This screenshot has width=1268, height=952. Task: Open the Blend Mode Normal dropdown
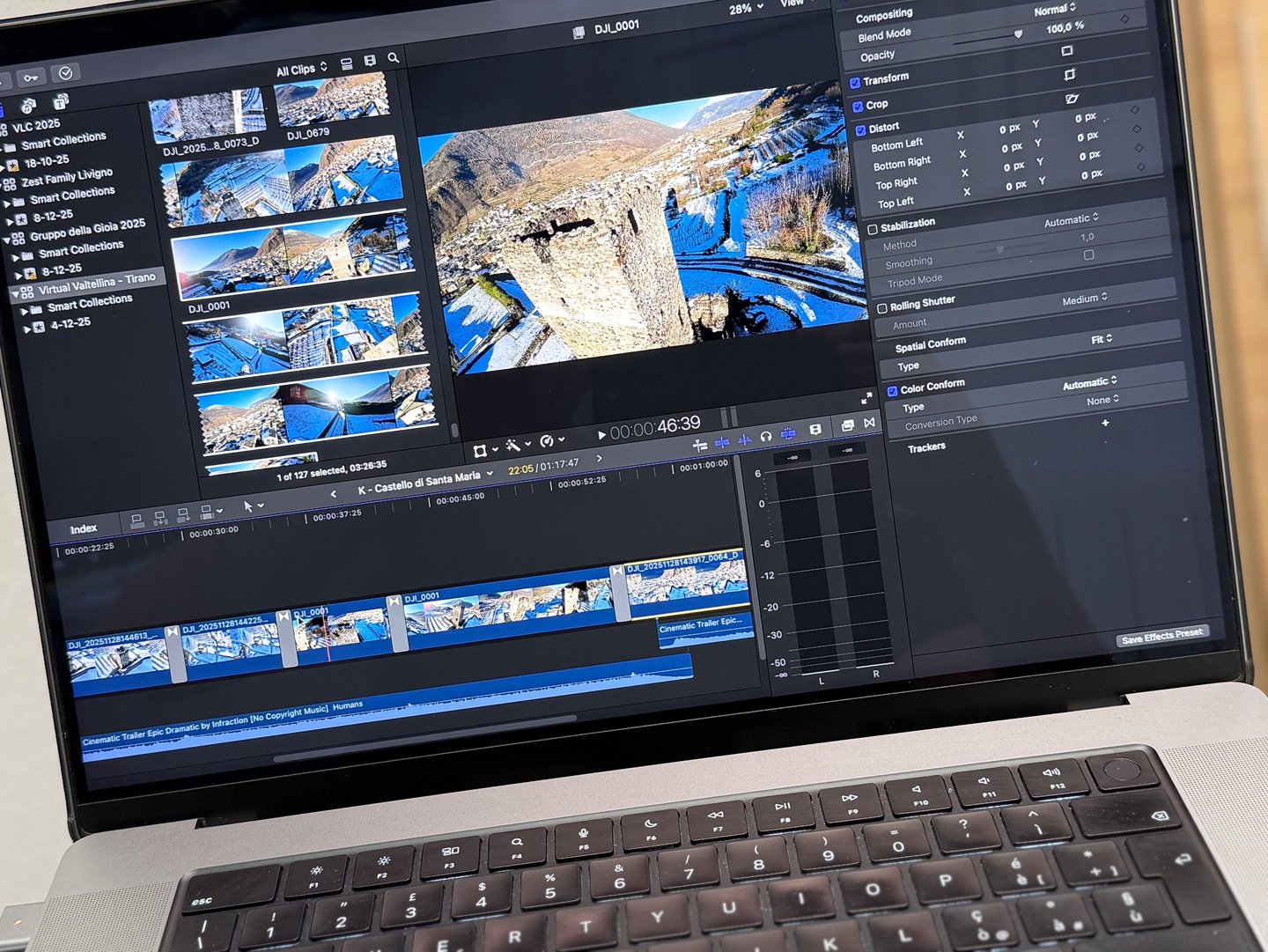click(x=1055, y=11)
